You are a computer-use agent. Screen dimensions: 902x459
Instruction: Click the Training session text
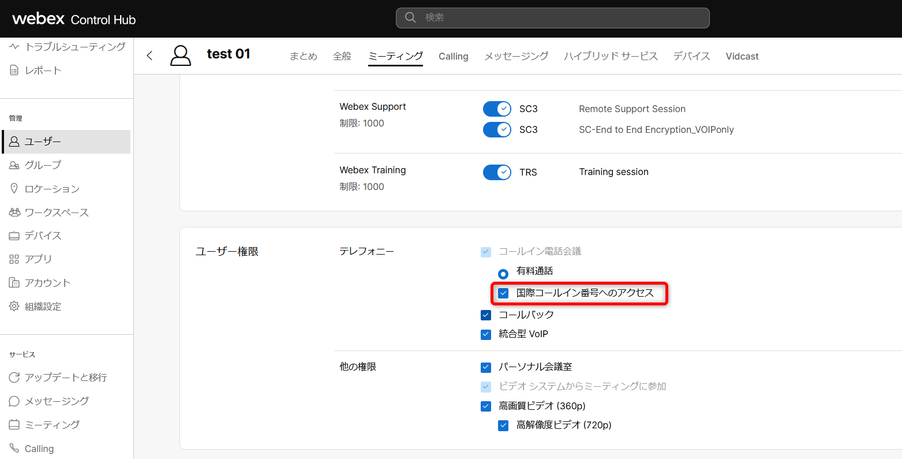(x=614, y=172)
